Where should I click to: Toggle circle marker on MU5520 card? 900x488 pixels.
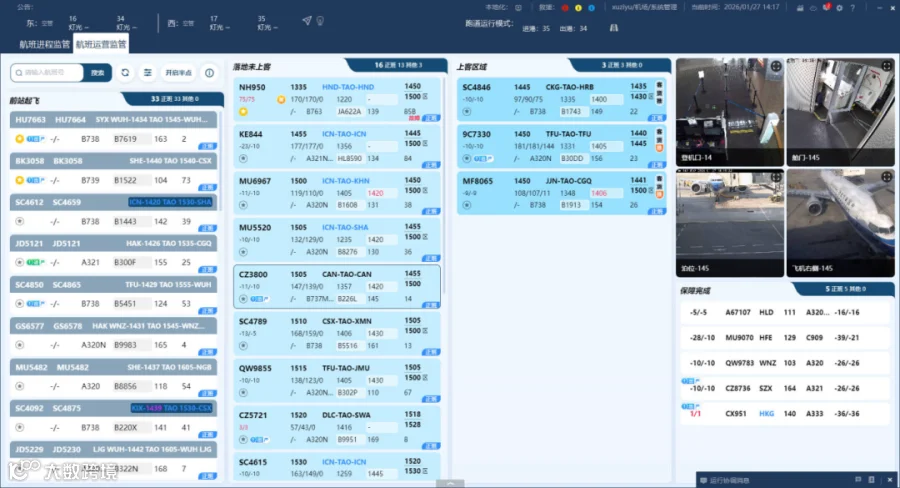[243, 252]
